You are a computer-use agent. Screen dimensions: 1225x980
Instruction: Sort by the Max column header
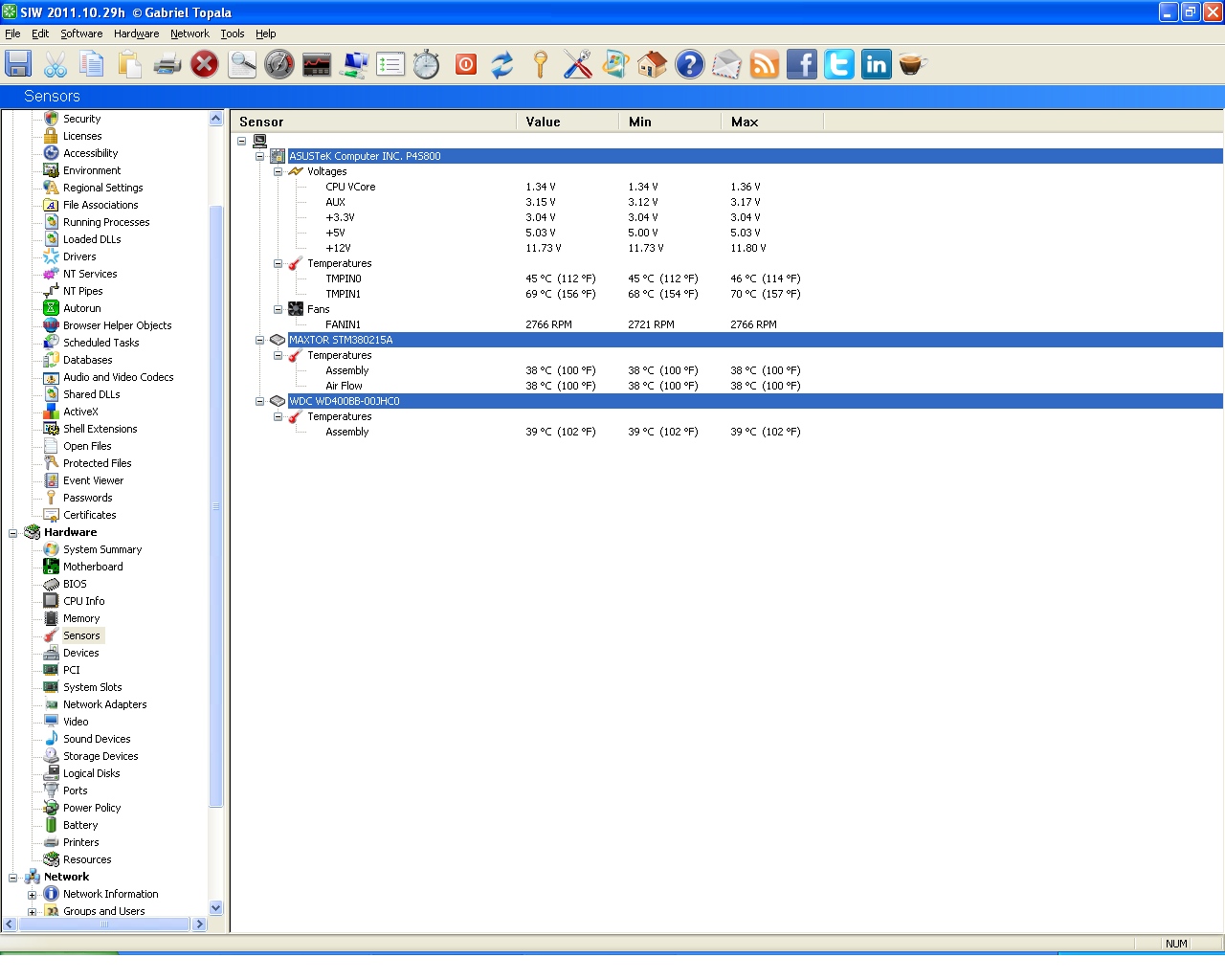point(772,122)
